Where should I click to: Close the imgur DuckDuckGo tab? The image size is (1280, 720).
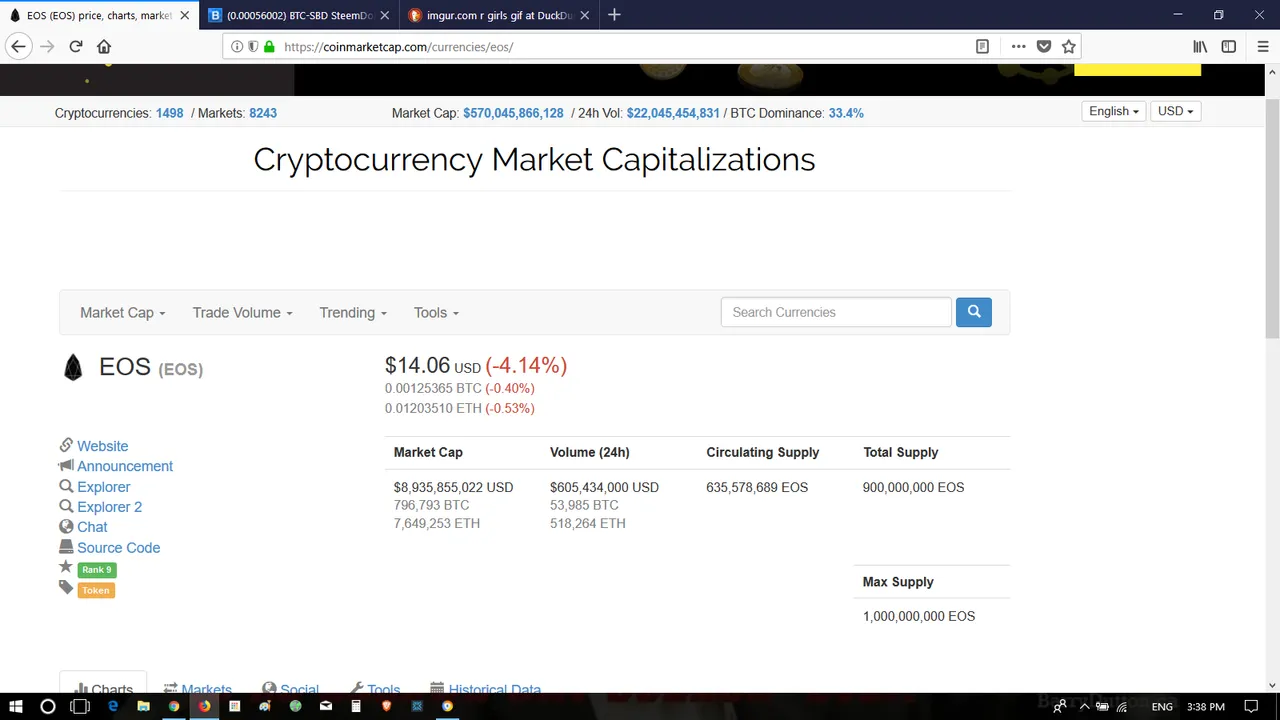[585, 15]
